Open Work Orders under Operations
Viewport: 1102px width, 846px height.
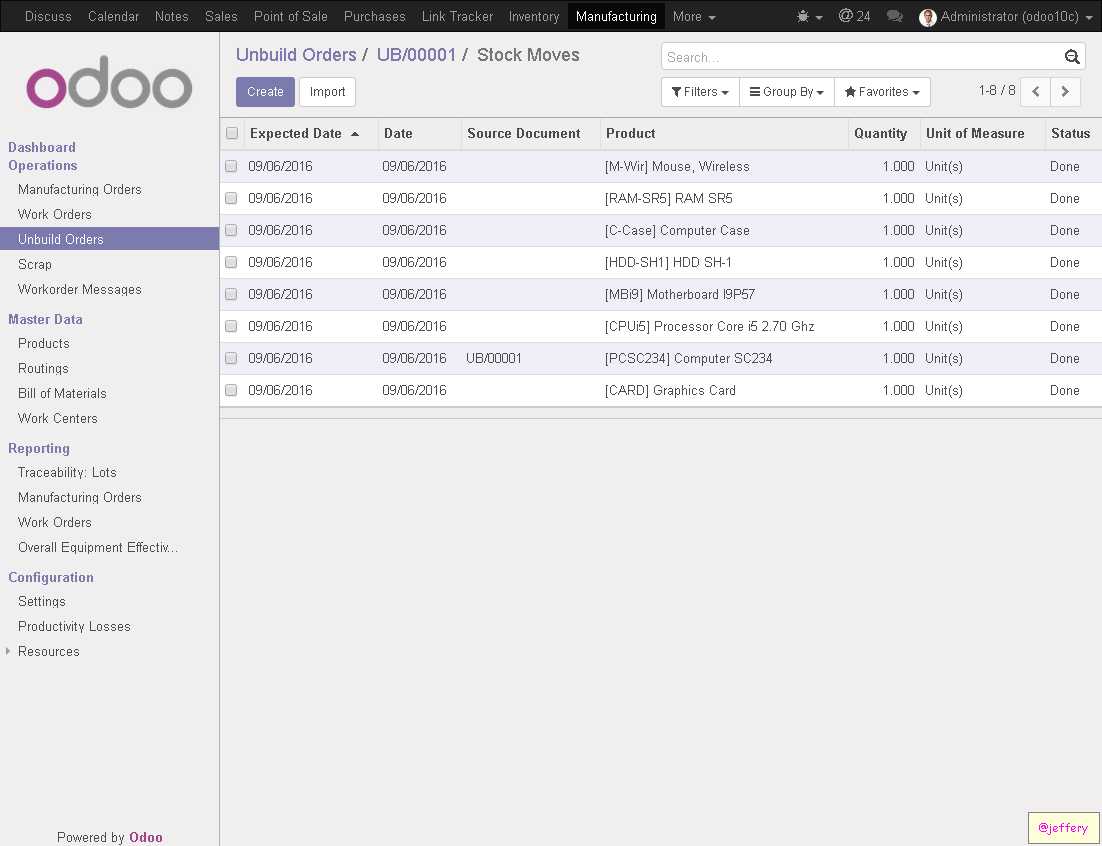coord(55,214)
